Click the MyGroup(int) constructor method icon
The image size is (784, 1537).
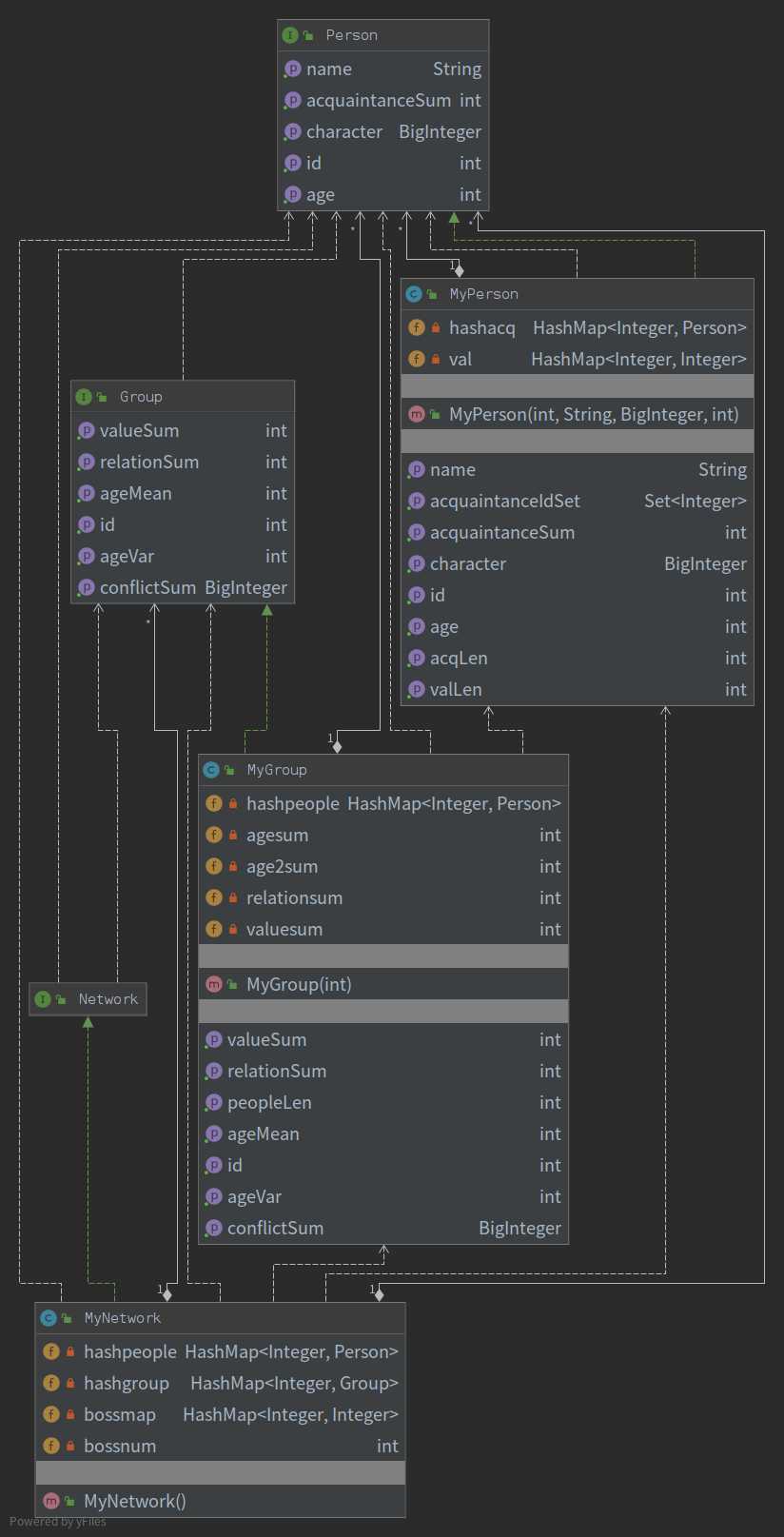coord(214,984)
